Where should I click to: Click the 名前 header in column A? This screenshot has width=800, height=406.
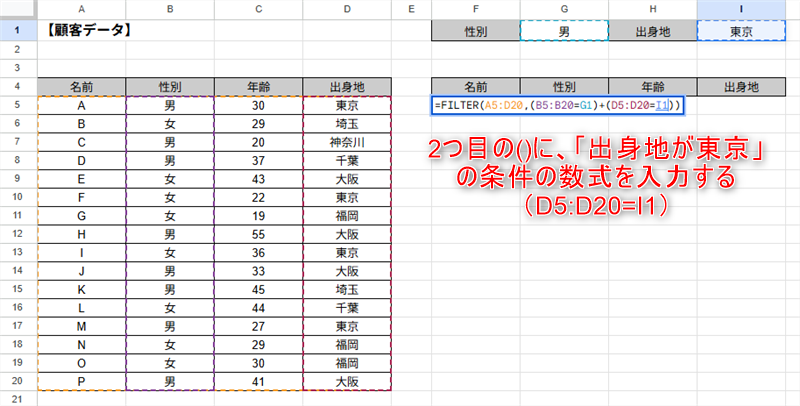(82, 86)
